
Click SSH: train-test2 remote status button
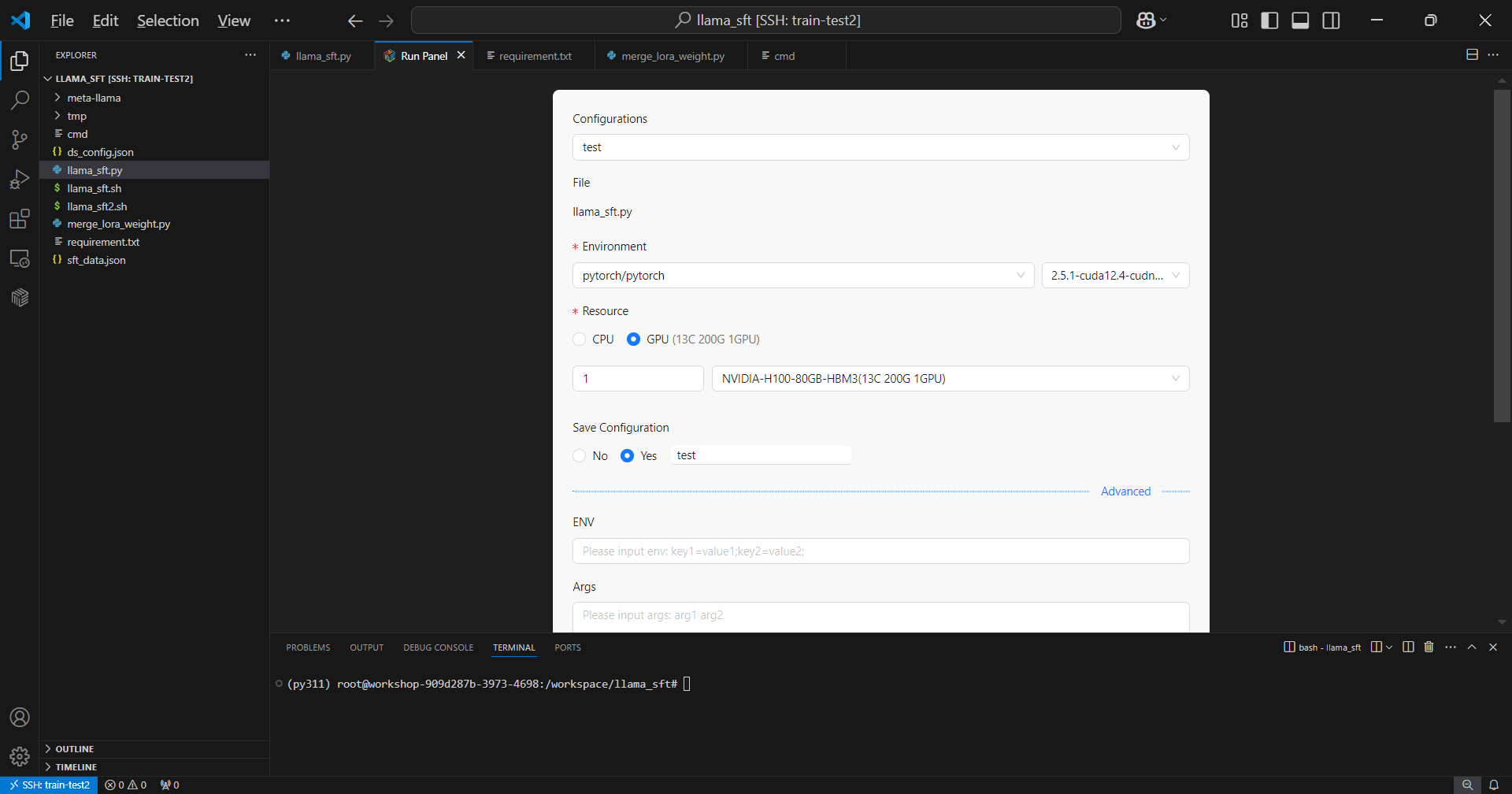[49, 785]
